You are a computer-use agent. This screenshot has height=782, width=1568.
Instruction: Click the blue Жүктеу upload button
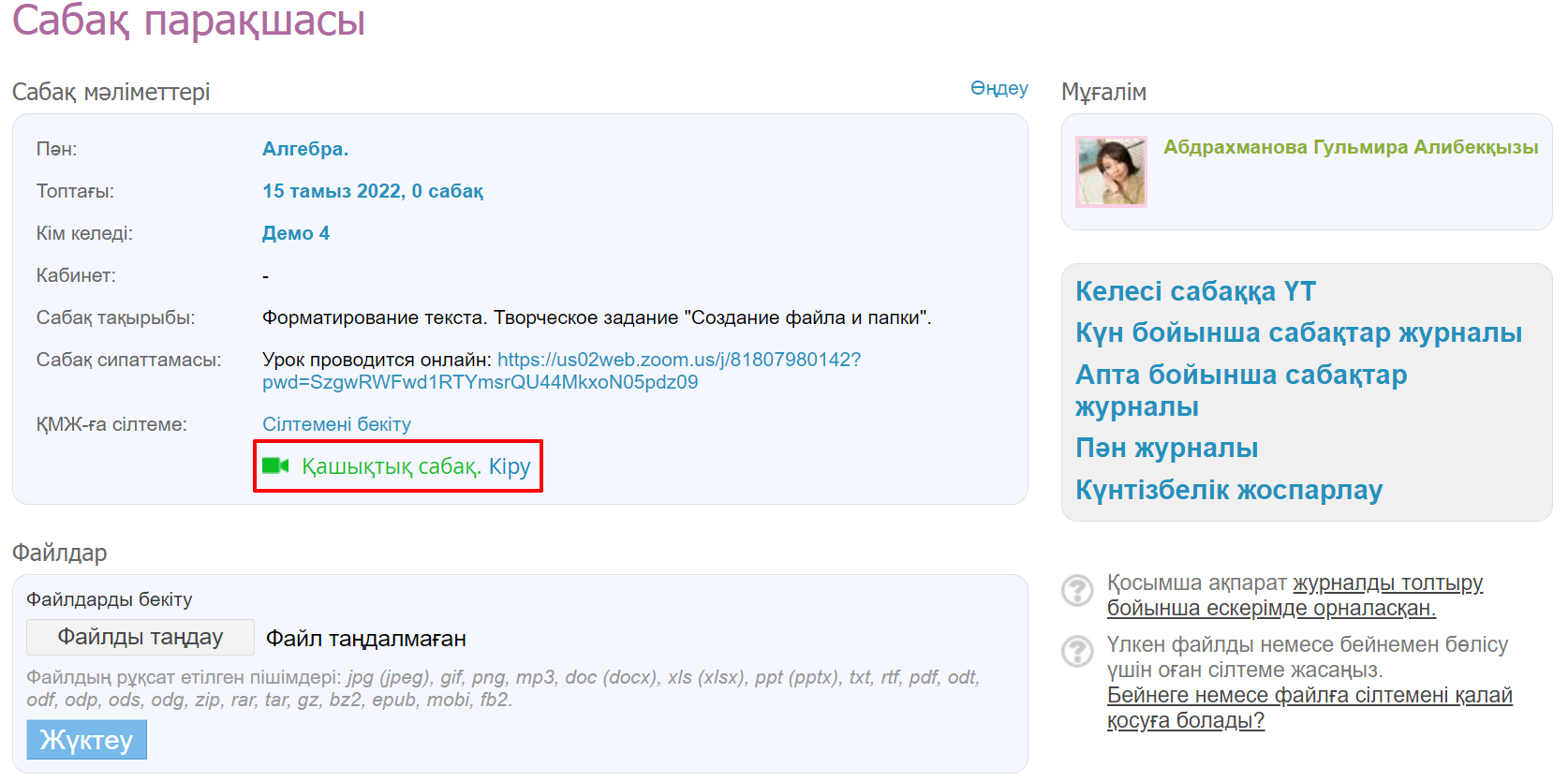[86, 740]
